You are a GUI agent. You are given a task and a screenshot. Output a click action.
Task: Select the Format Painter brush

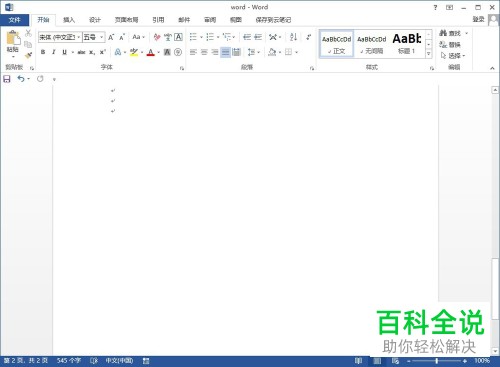pyautogui.click(x=28, y=55)
